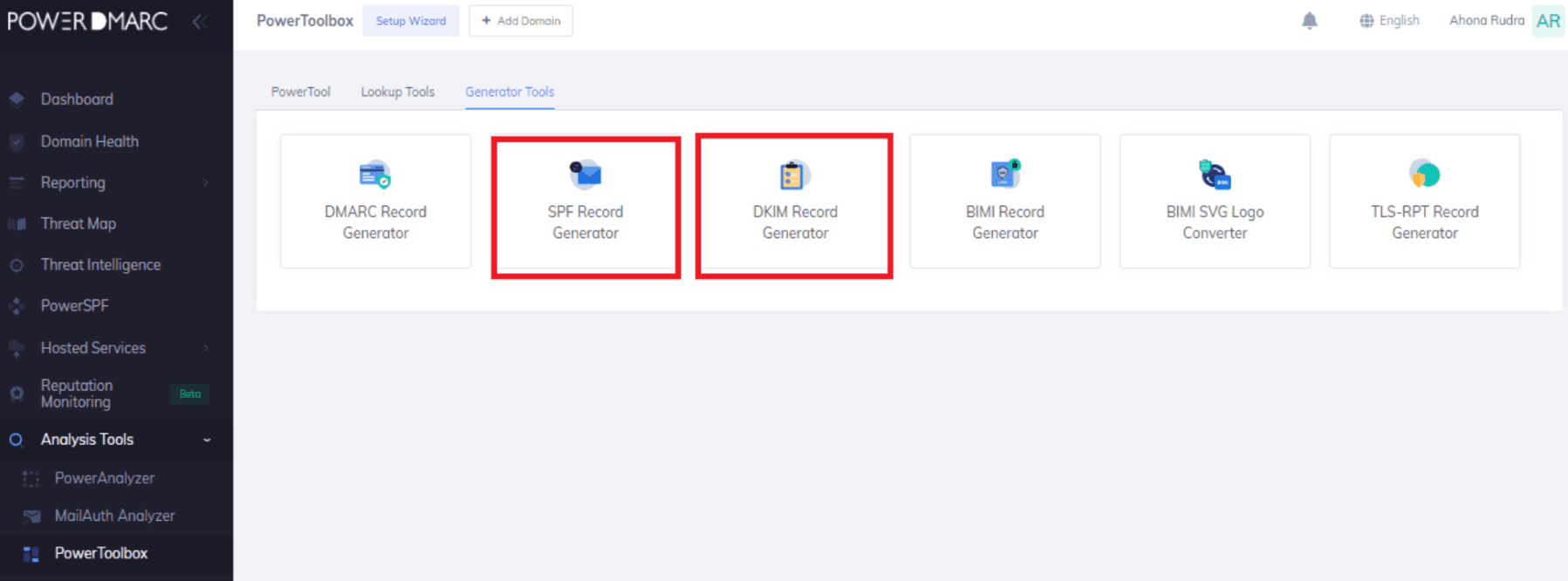Collapse the Analysis Tools section

click(207, 440)
